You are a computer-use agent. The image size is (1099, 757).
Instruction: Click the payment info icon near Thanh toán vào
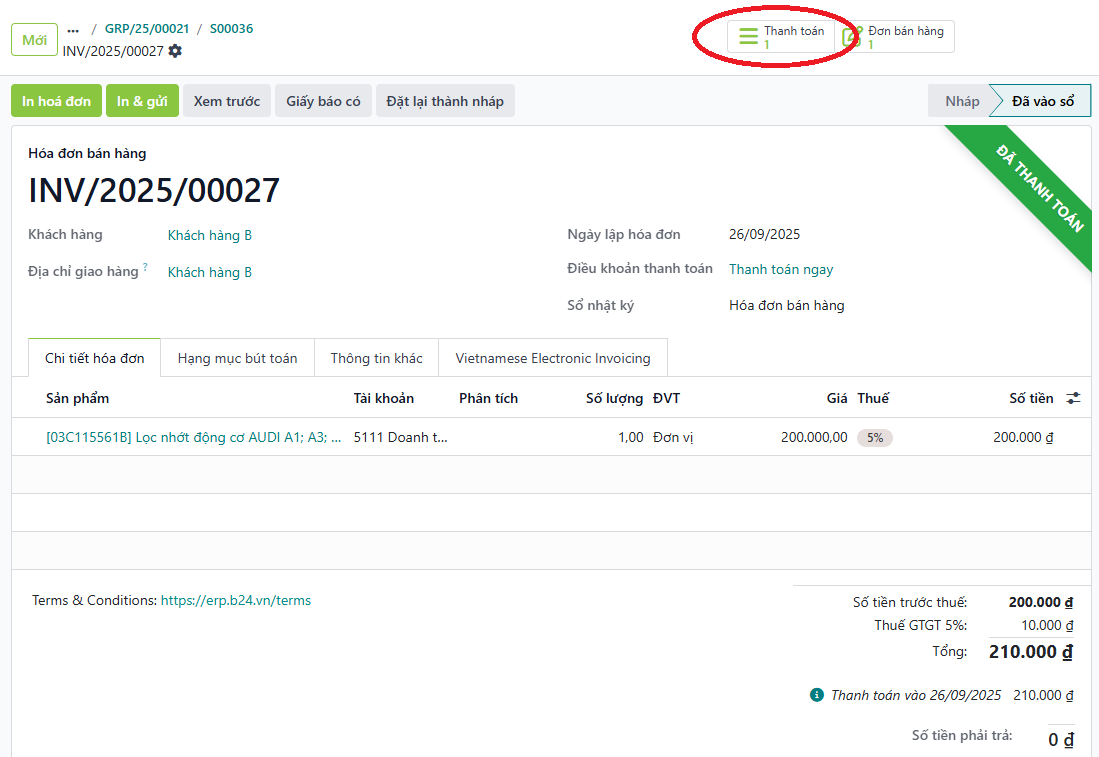(817, 695)
